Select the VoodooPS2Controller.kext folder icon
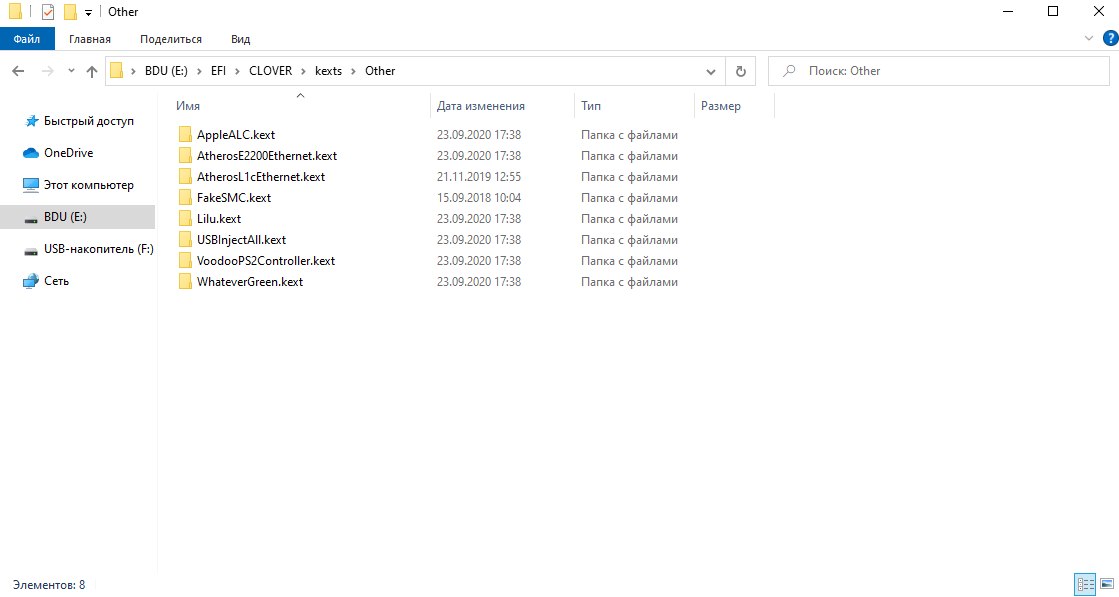Viewport: 1119px width, 597px height. 185,261
